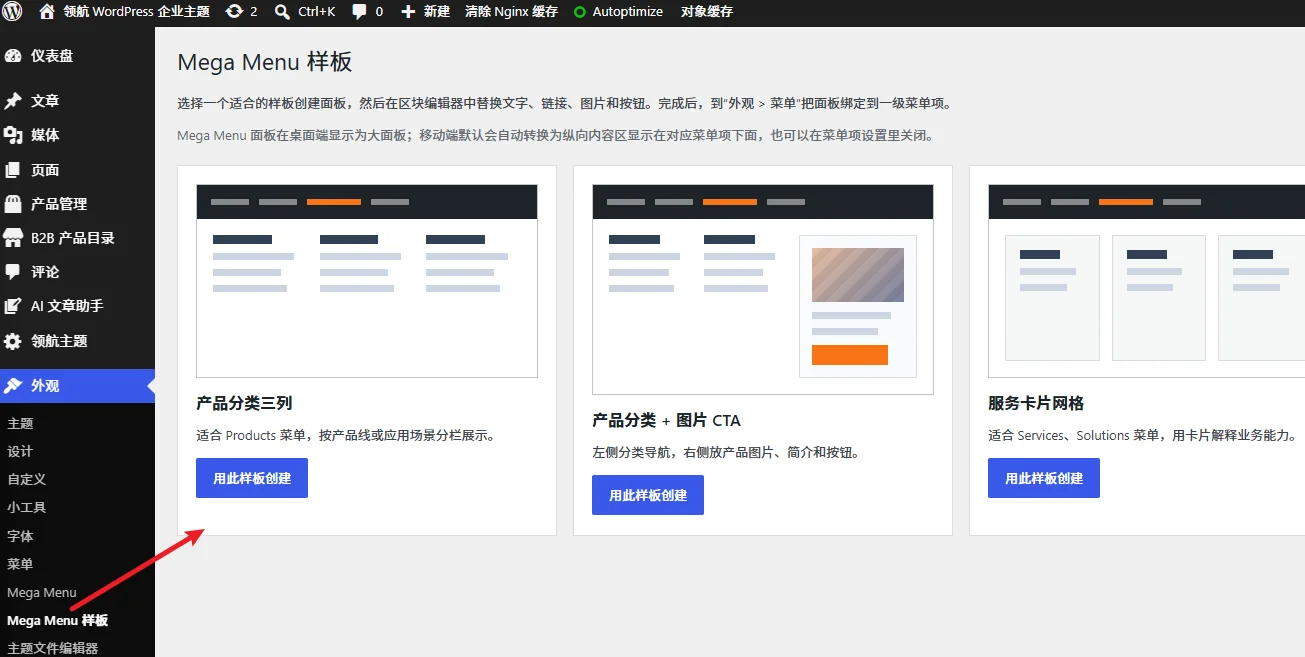Click the 页面 pages icon

tap(13, 170)
